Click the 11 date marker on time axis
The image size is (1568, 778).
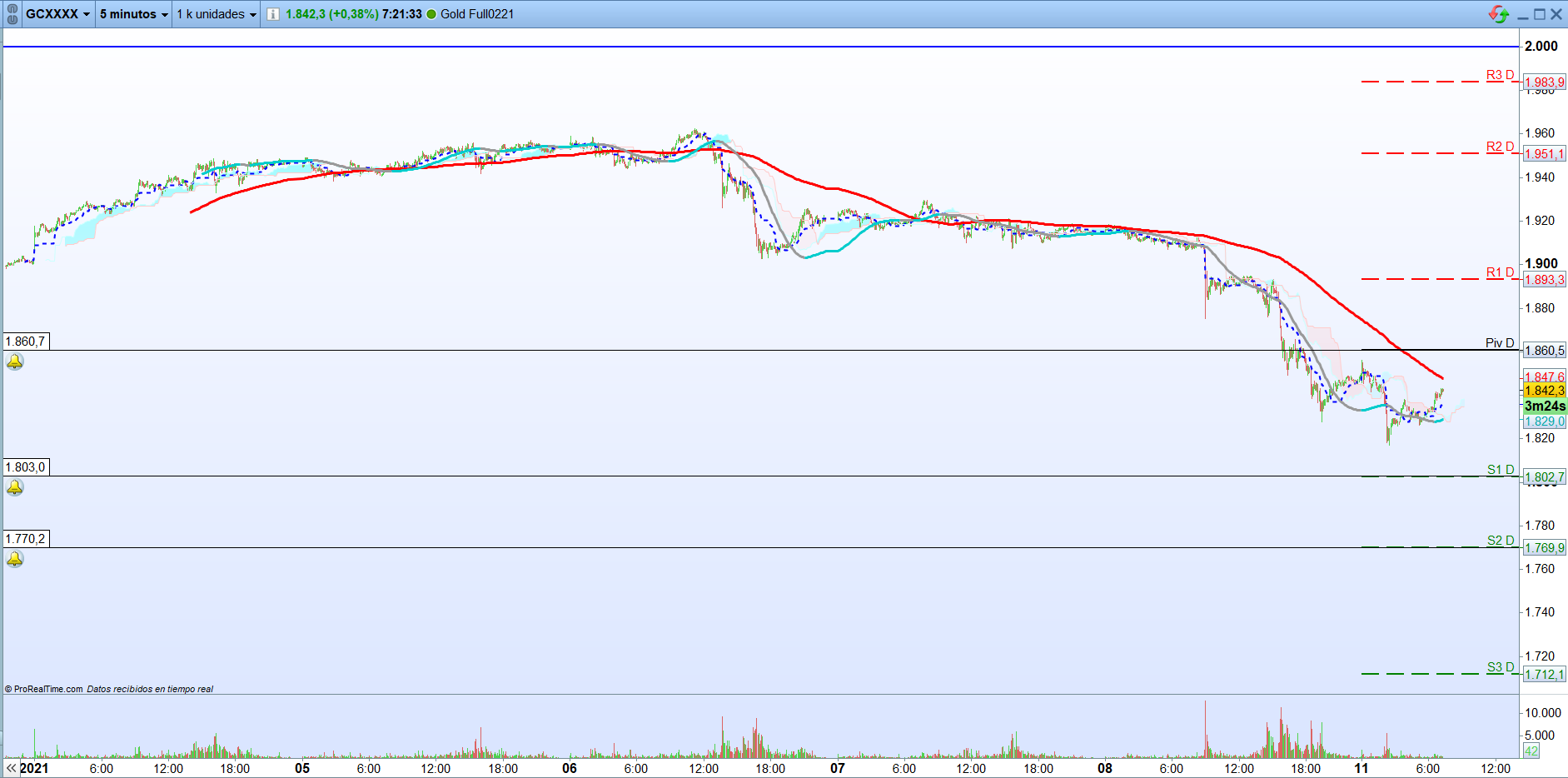point(1361,768)
